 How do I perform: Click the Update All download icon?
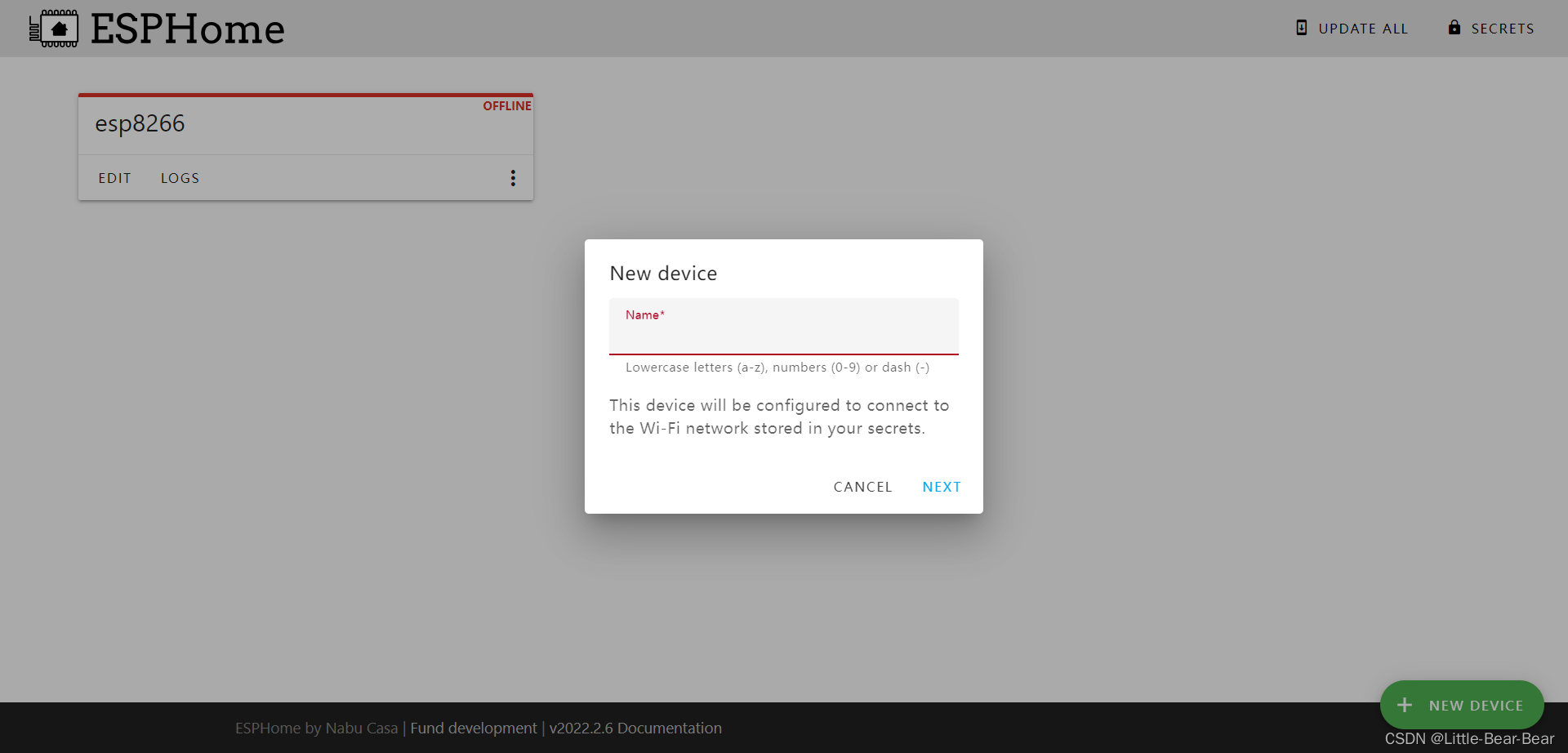pos(1301,27)
